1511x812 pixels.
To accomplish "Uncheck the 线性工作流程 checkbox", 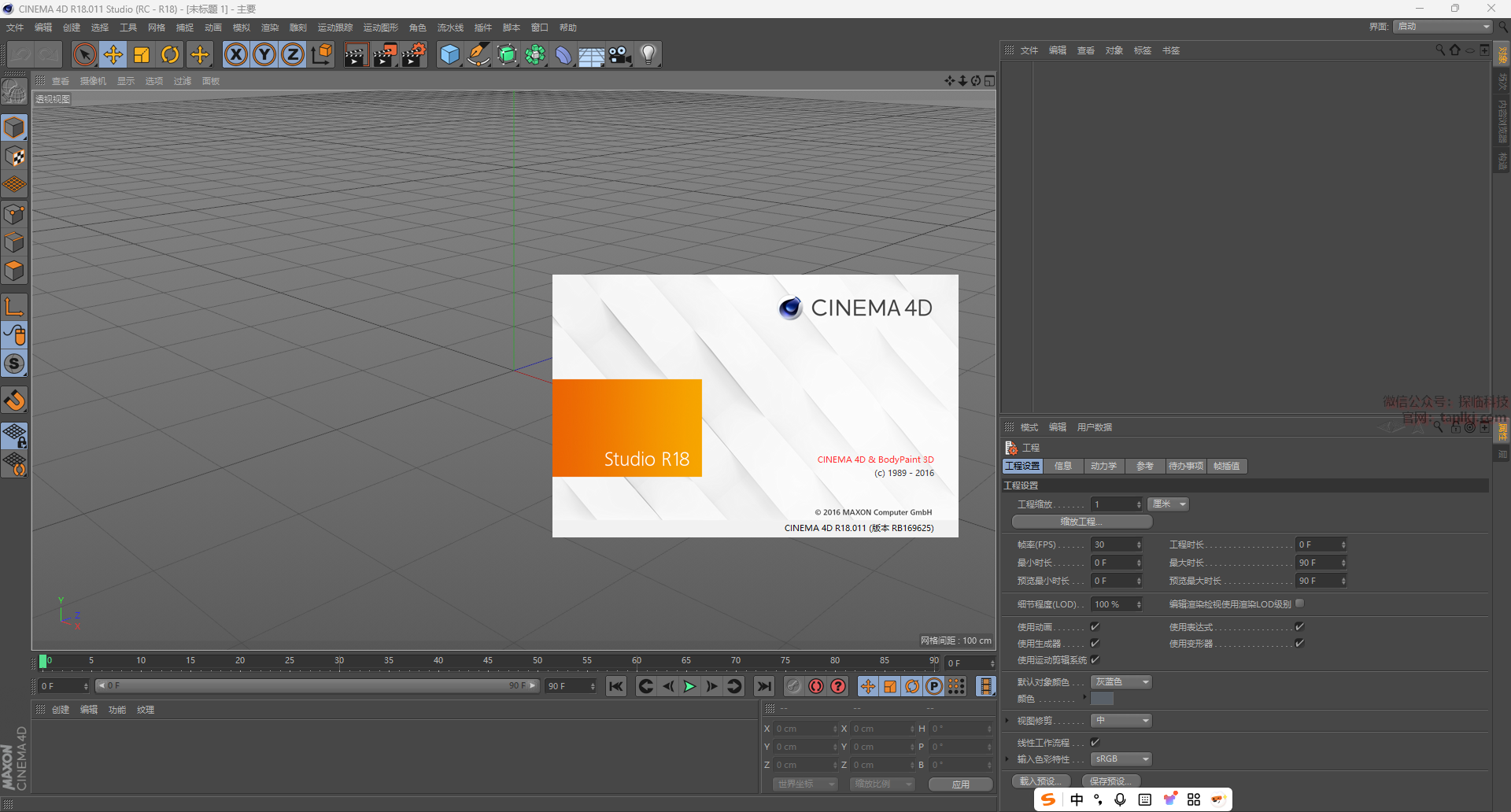I will pos(1095,742).
